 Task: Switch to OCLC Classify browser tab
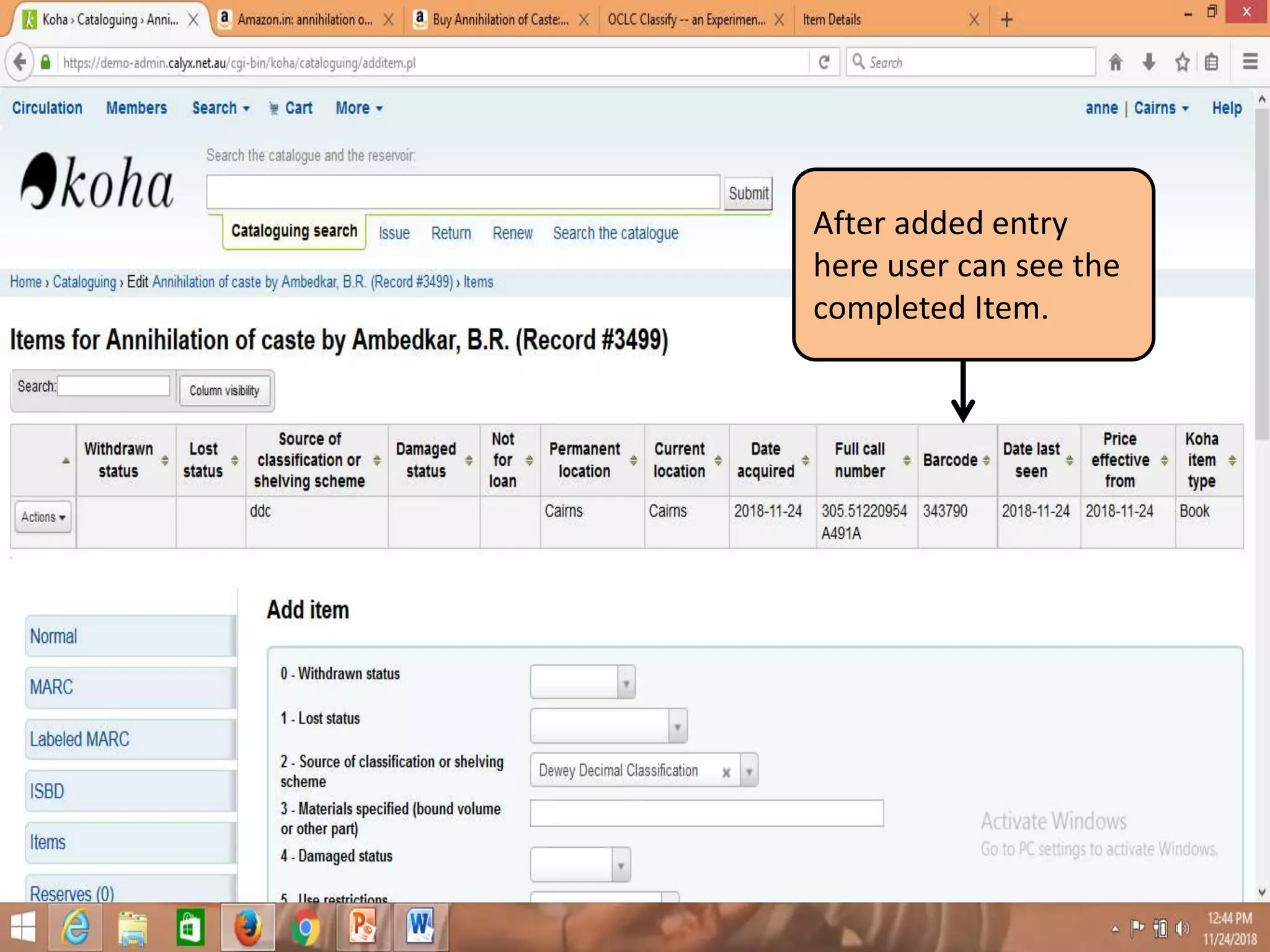(686, 20)
